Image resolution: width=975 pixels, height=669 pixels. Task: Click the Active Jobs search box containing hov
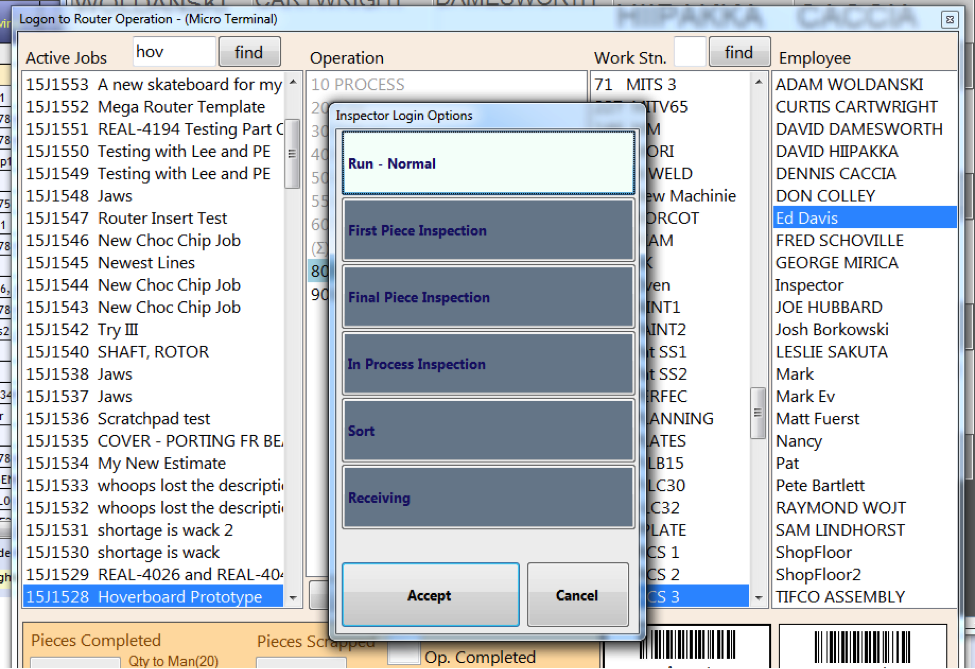pos(174,50)
